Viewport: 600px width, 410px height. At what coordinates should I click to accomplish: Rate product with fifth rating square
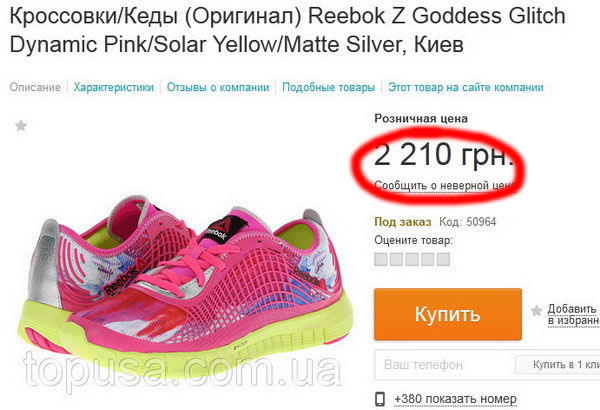(443, 259)
